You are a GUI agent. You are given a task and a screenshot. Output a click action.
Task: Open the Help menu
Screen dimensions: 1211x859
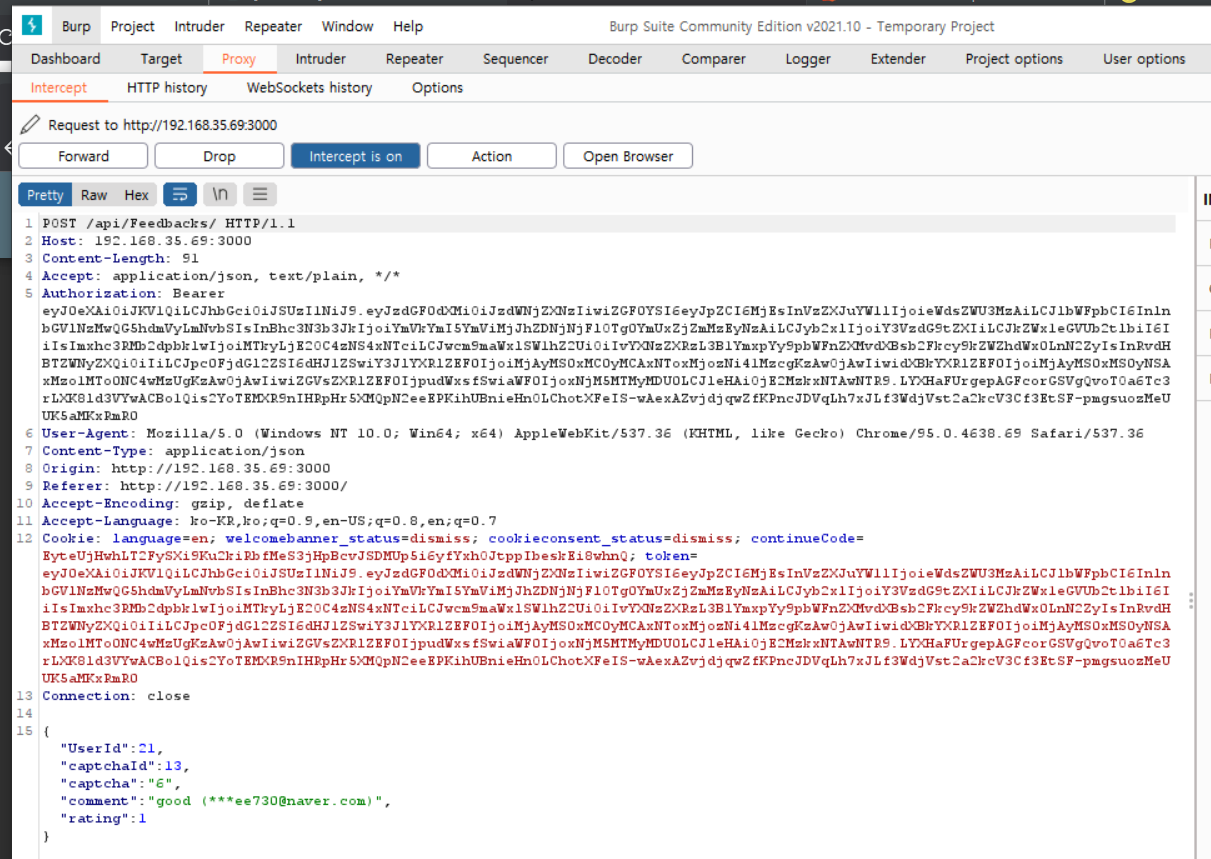click(407, 26)
